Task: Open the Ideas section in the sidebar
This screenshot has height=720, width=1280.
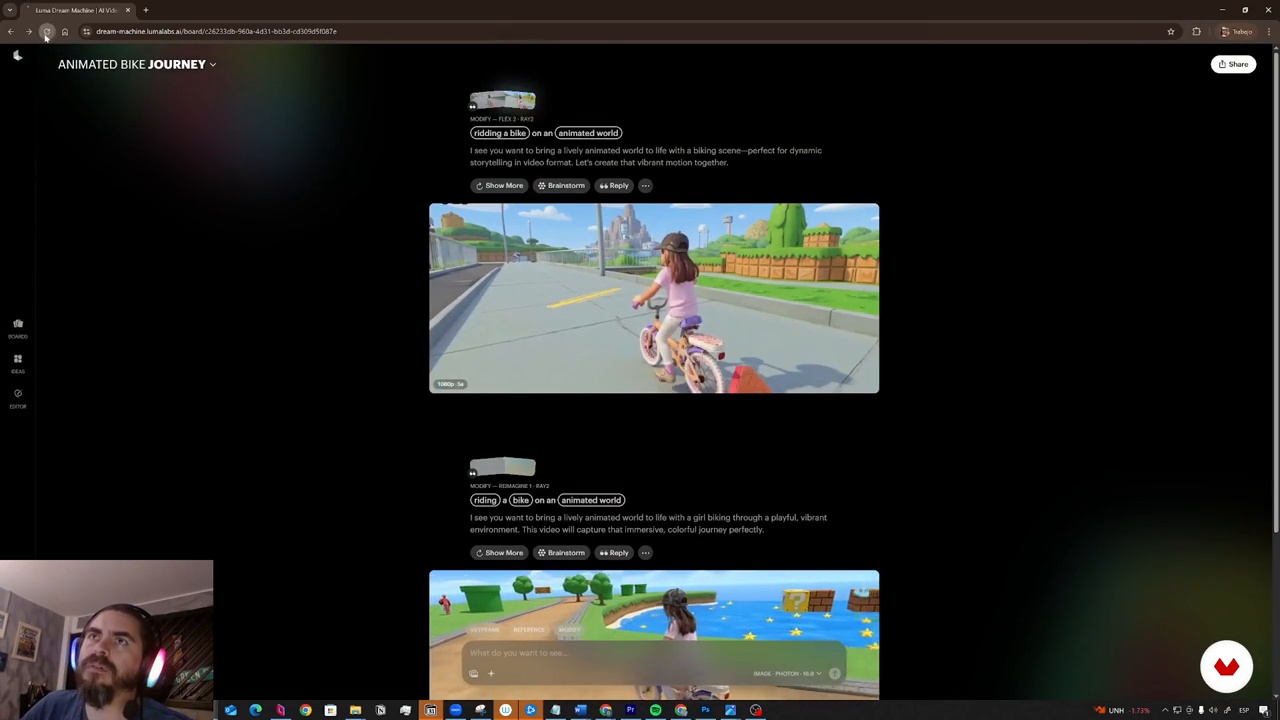Action: click(x=18, y=363)
